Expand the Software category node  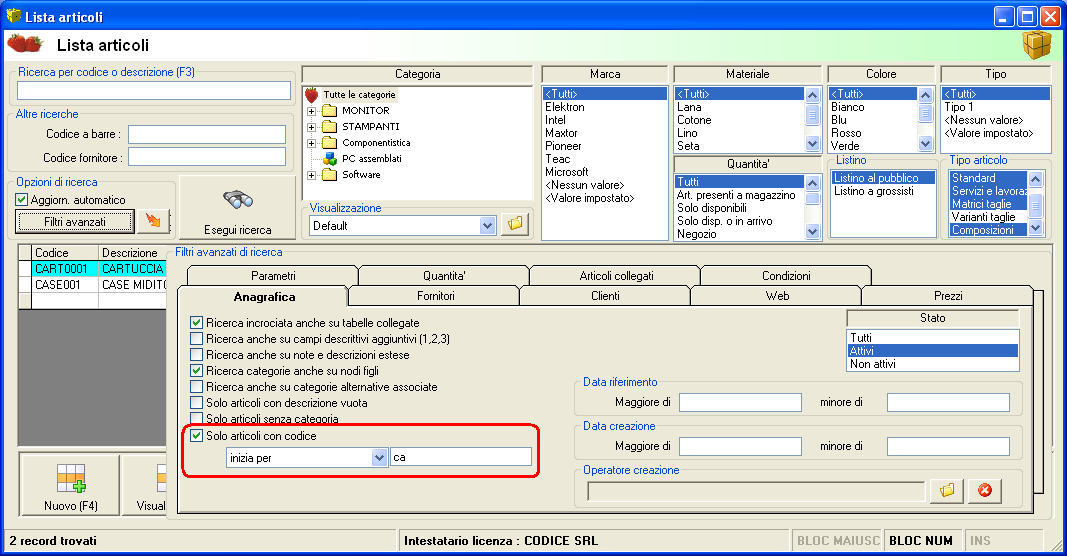pos(312,175)
